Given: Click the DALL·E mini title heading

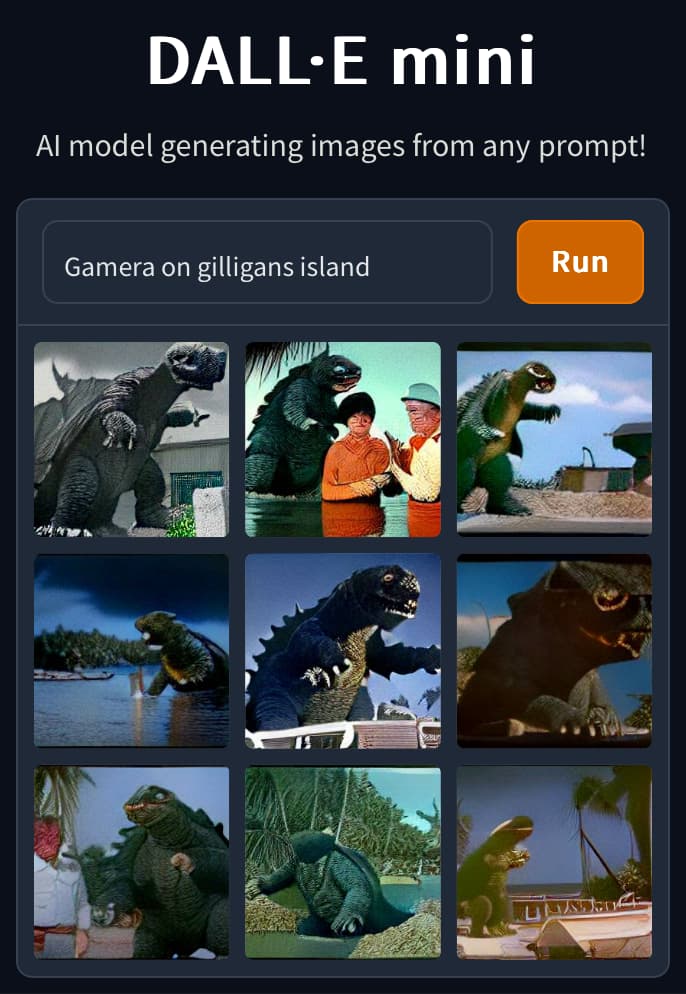Looking at the screenshot, I should [342, 60].
